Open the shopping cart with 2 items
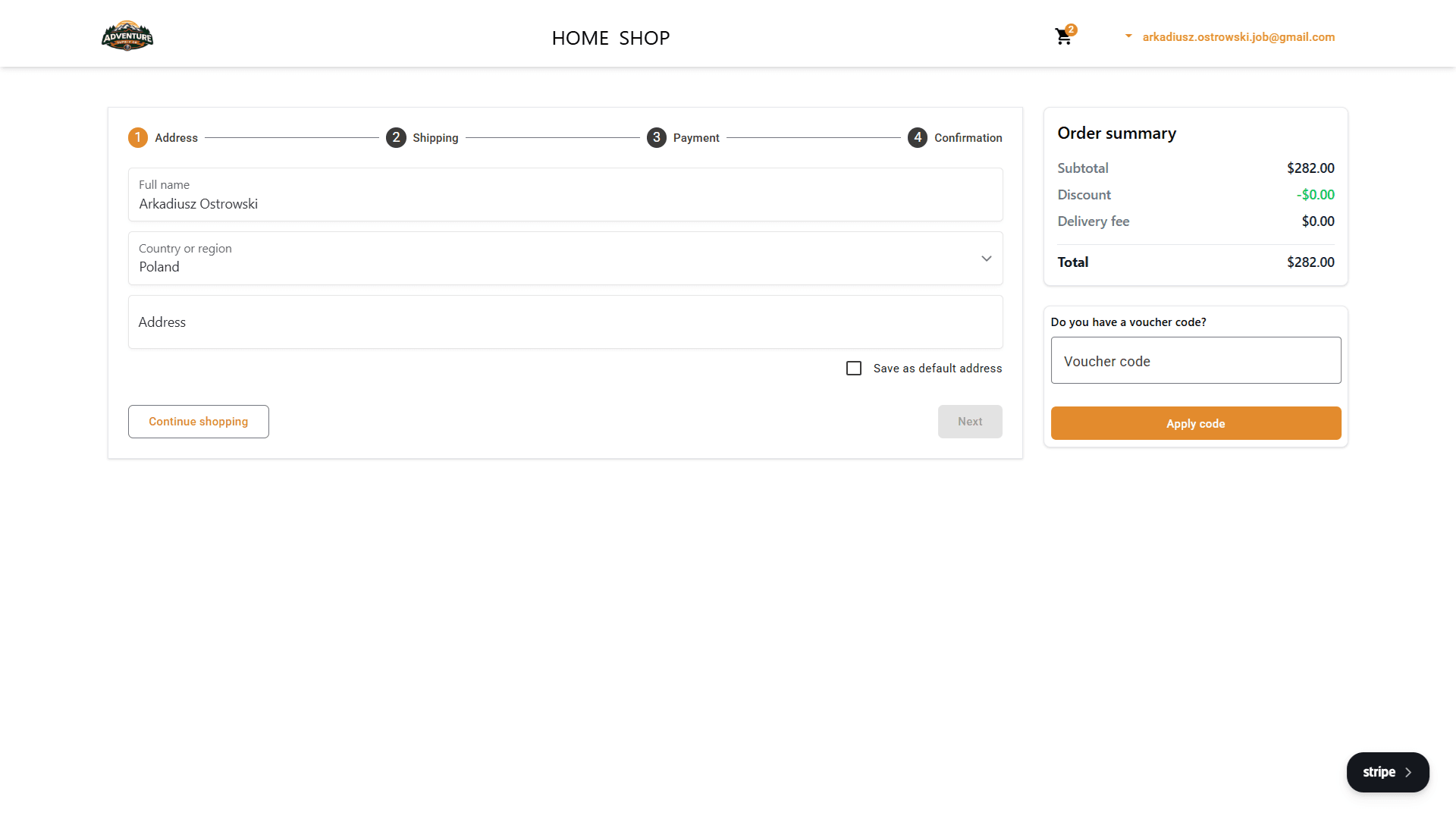 (x=1063, y=36)
